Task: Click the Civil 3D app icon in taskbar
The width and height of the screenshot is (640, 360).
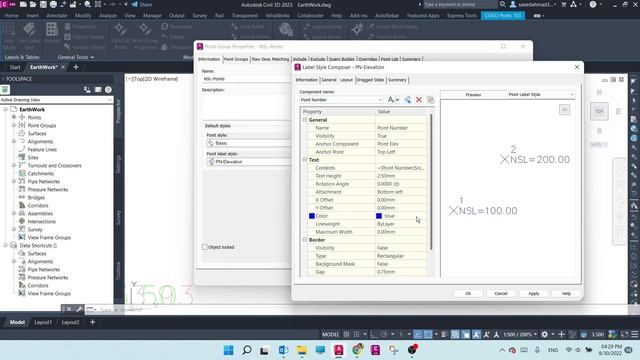Action: [x=375, y=350]
